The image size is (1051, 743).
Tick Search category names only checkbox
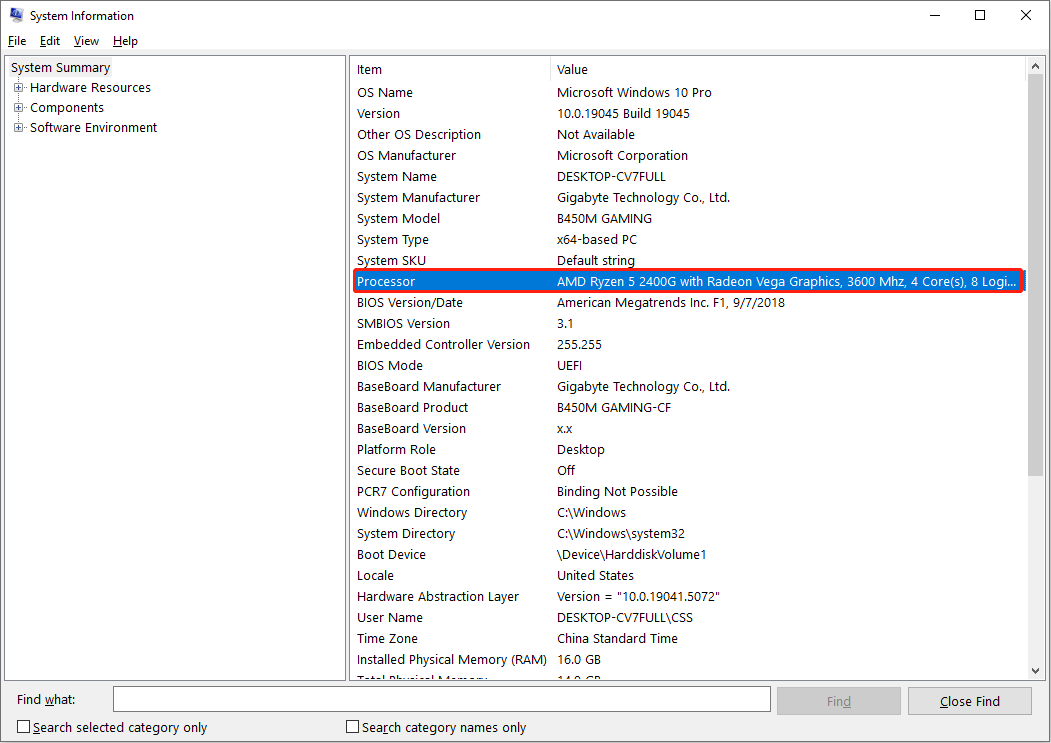(x=353, y=727)
